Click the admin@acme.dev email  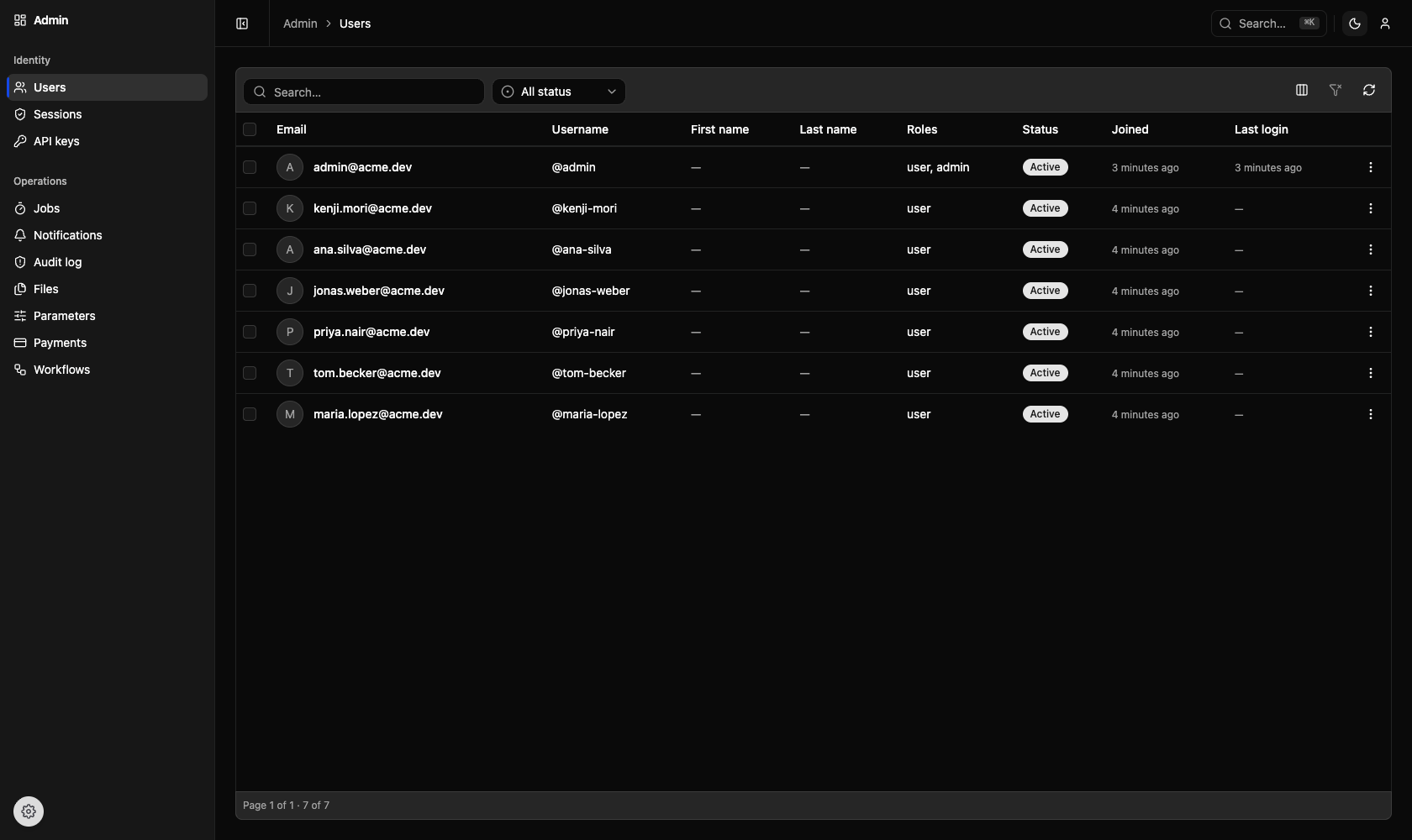(362, 167)
